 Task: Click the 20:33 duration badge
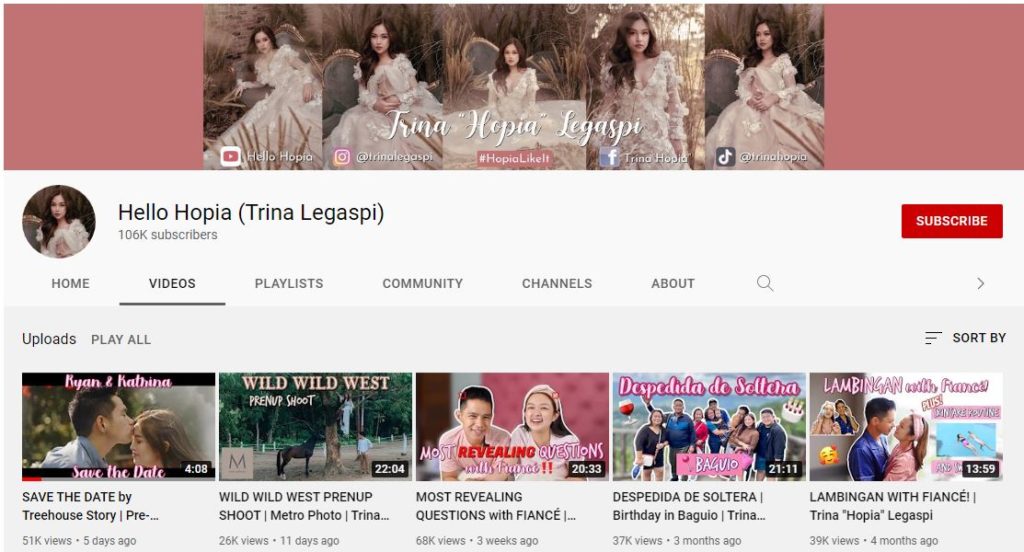586,469
